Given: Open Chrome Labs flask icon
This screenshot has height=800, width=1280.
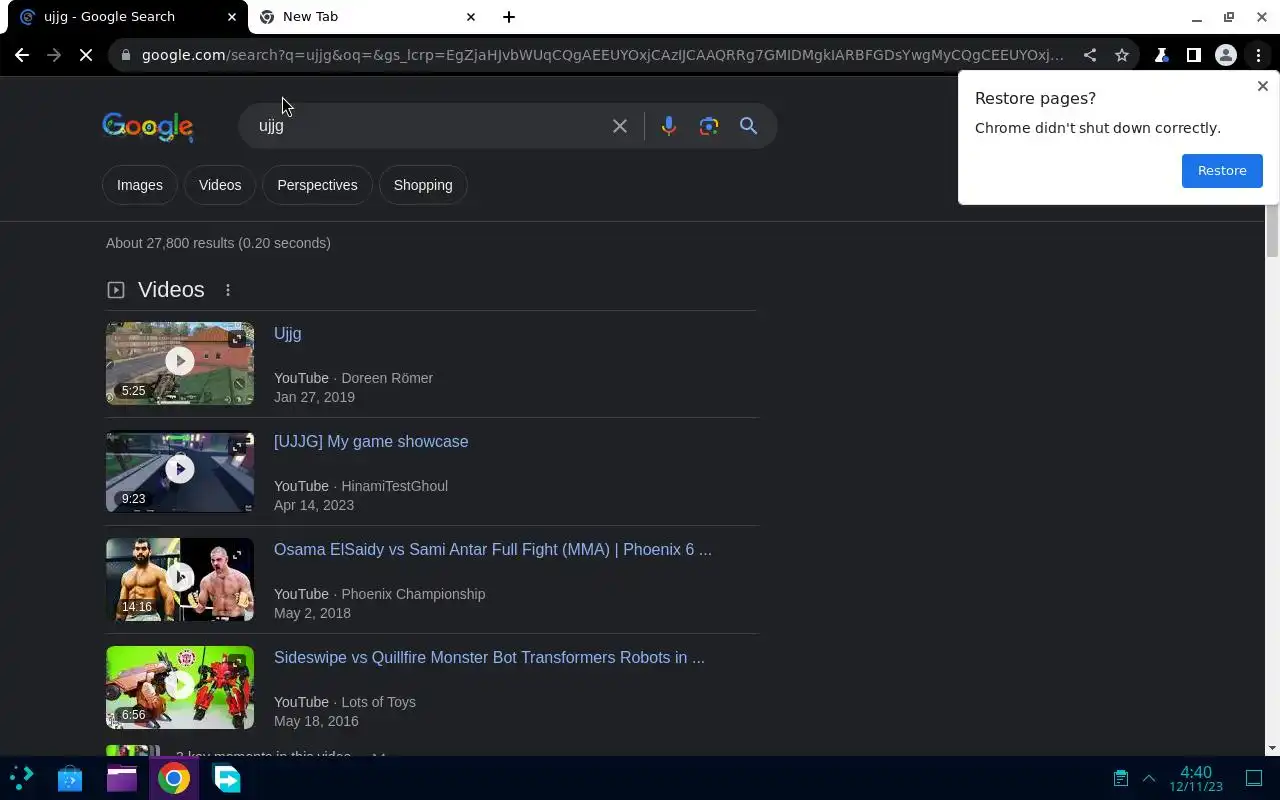Looking at the screenshot, I should click(1161, 55).
